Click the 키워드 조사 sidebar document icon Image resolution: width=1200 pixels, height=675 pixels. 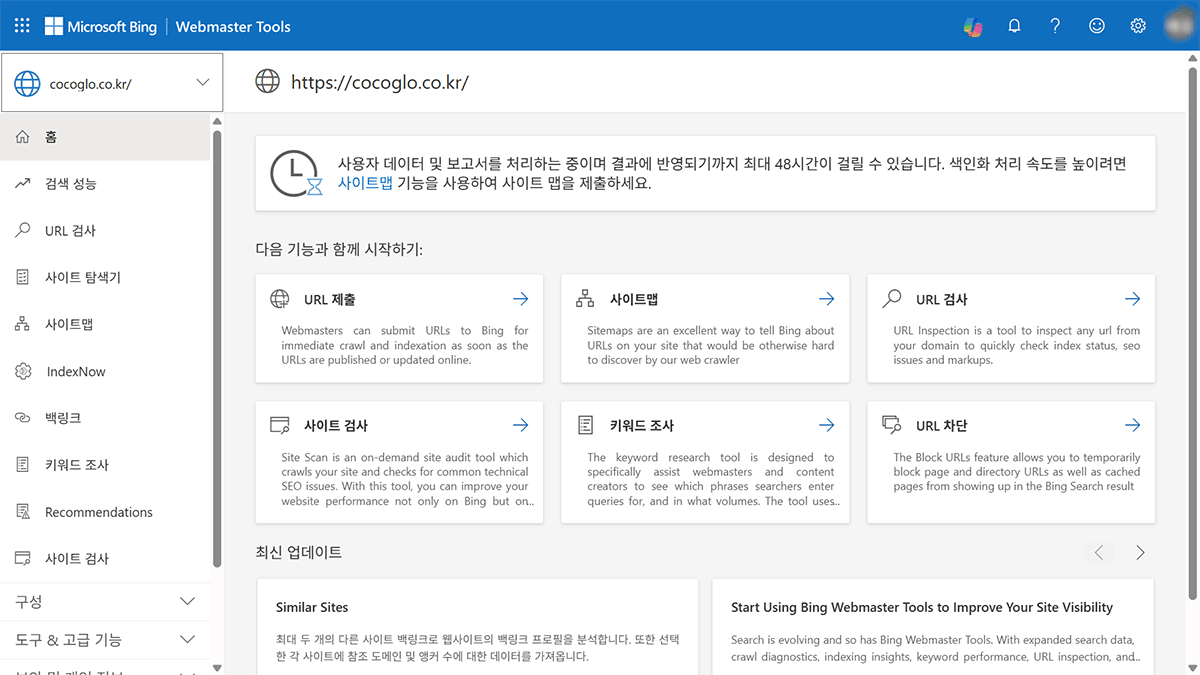(x=23, y=465)
